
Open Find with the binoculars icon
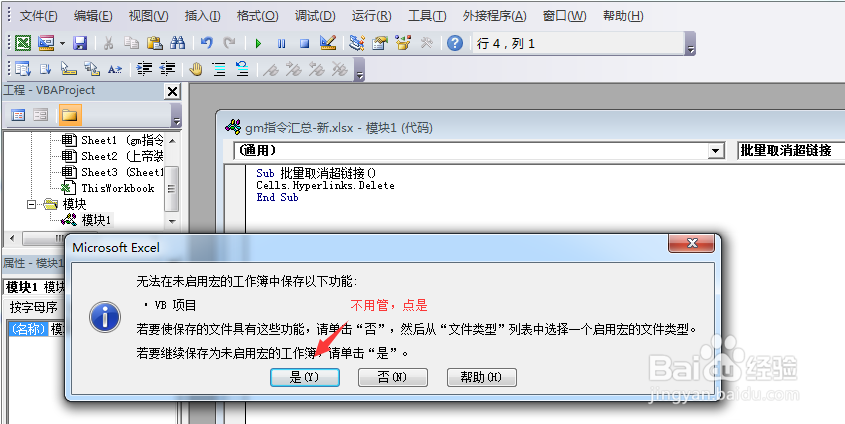pyautogui.click(x=177, y=43)
